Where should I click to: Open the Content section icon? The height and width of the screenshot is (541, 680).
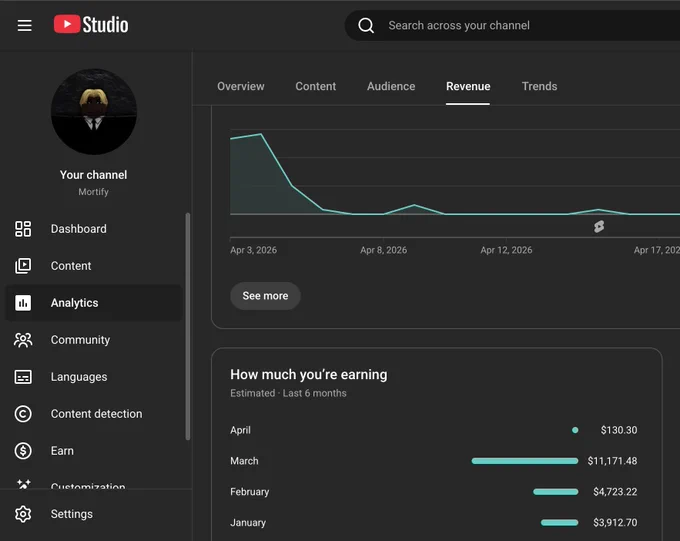point(23,266)
